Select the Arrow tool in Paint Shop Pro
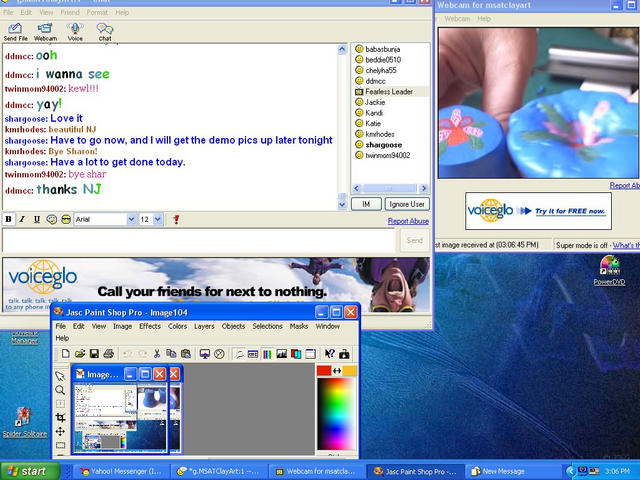Viewport: 640px width, 480px height. (x=60, y=376)
